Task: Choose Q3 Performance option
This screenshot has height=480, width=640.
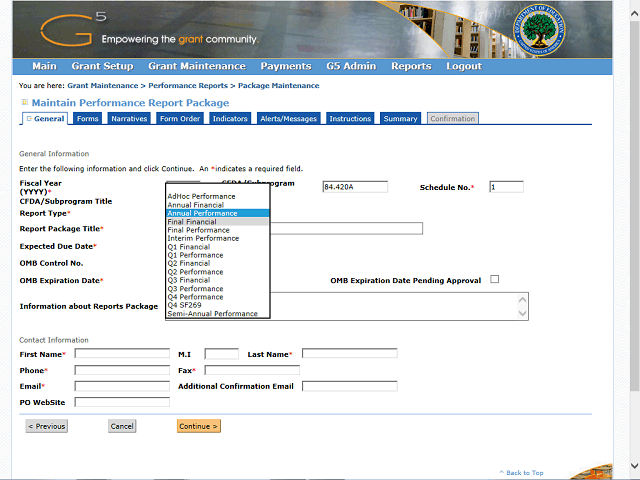Action: [218, 289]
